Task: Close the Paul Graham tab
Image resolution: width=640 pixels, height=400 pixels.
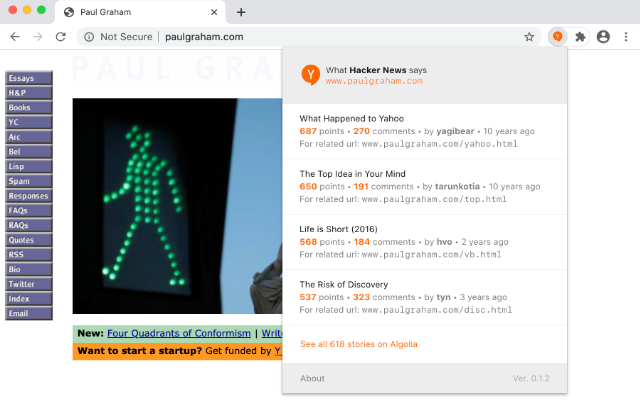Action: [x=214, y=12]
